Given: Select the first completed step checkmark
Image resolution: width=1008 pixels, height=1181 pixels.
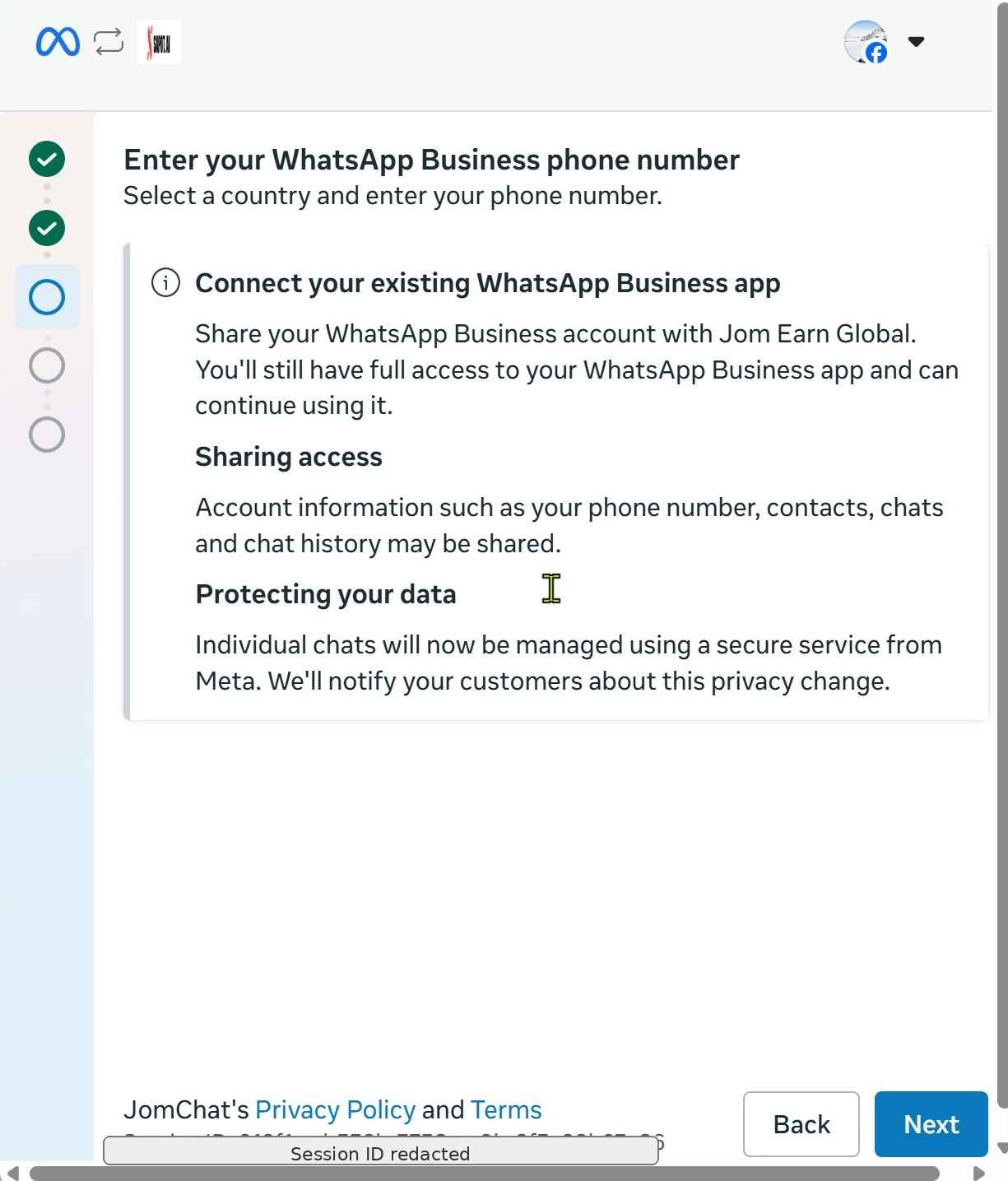Looking at the screenshot, I should (47, 159).
